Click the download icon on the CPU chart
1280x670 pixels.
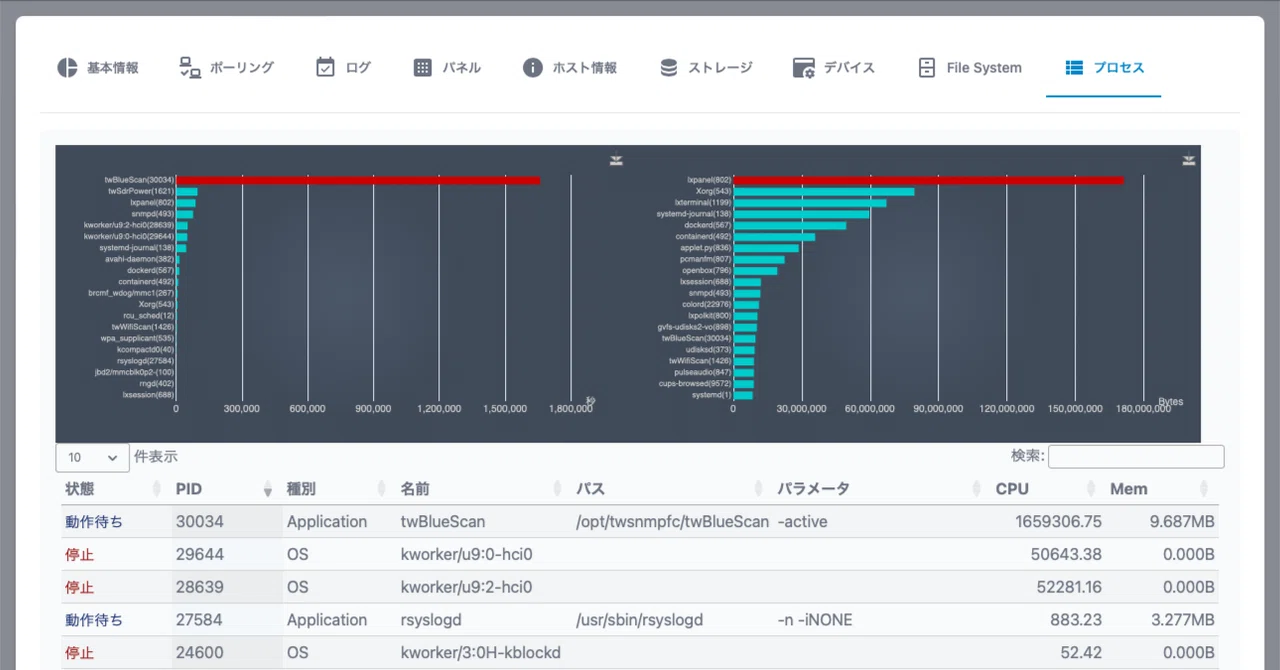click(x=617, y=160)
